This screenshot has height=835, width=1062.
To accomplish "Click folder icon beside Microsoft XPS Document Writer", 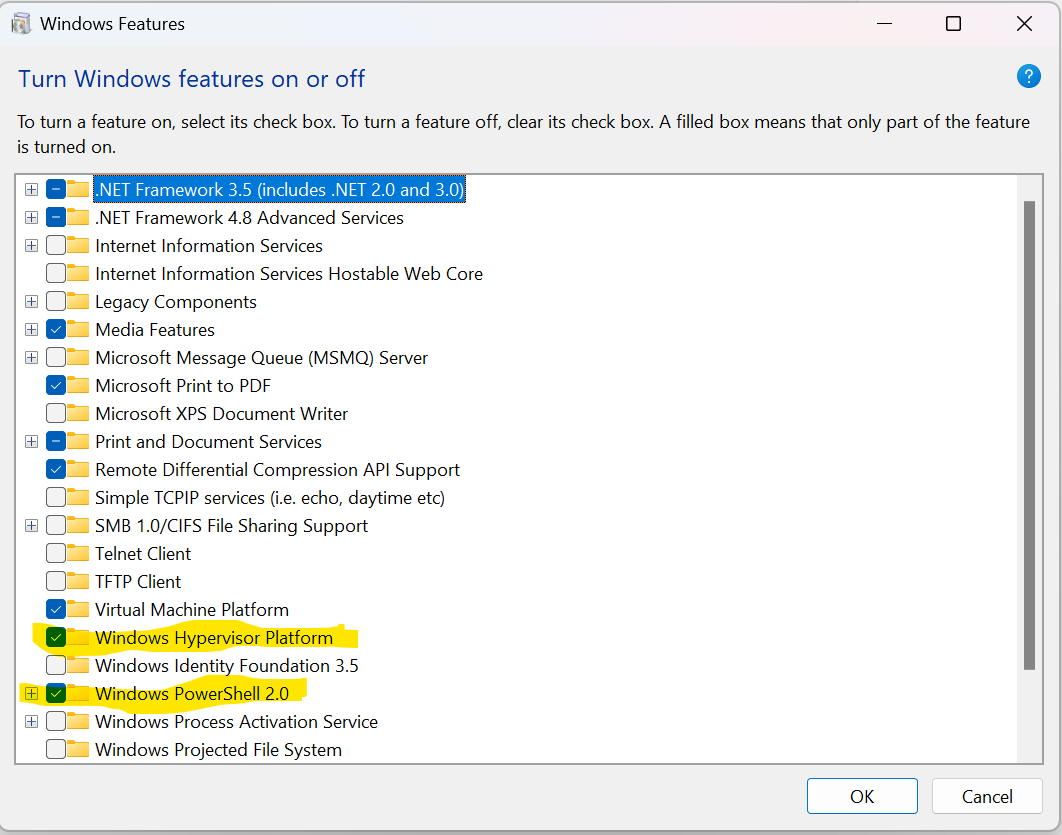I will click(78, 413).
